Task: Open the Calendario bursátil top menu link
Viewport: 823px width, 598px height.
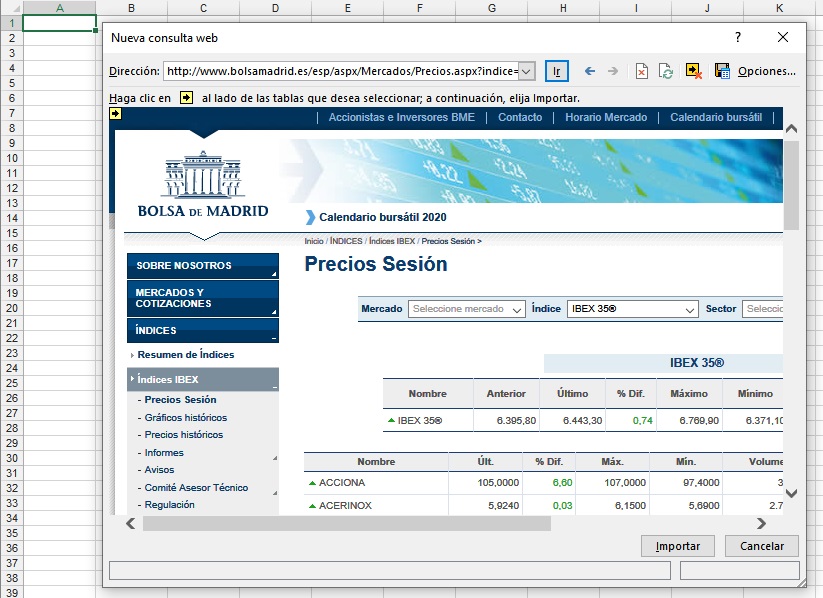Action: tap(716, 117)
